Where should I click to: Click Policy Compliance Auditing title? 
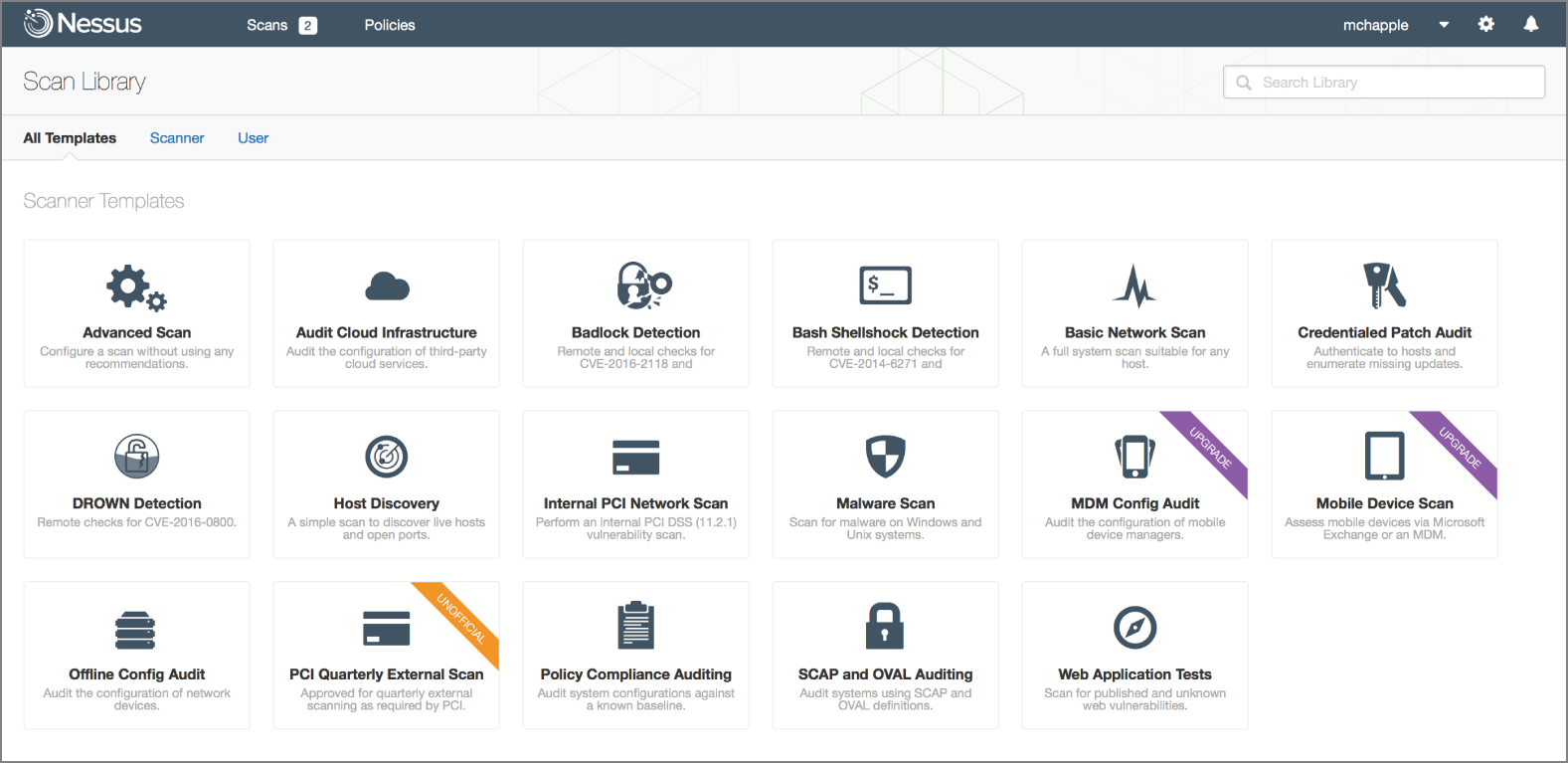point(636,674)
